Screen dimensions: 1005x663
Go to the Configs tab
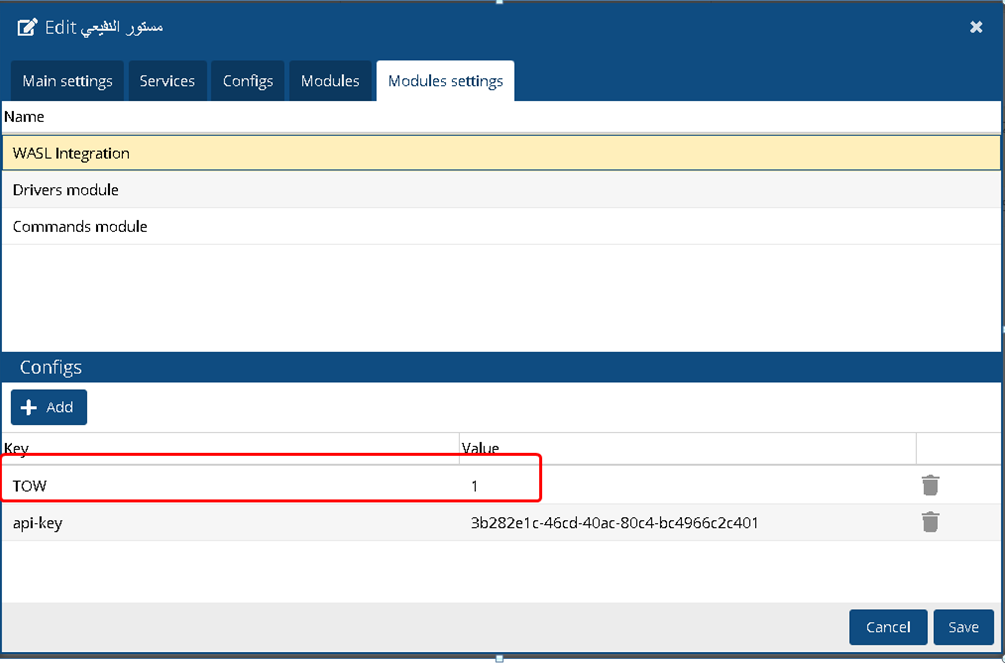248,81
